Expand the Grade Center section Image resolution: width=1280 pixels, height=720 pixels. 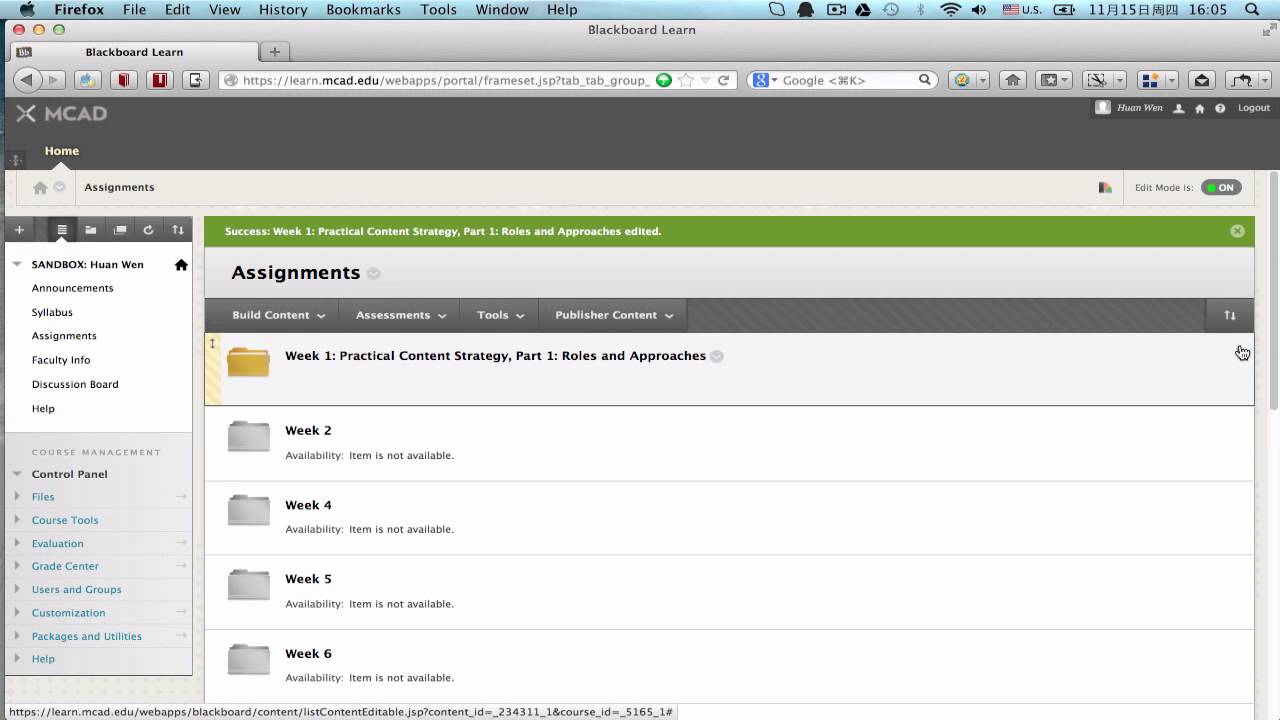click(x=65, y=566)
